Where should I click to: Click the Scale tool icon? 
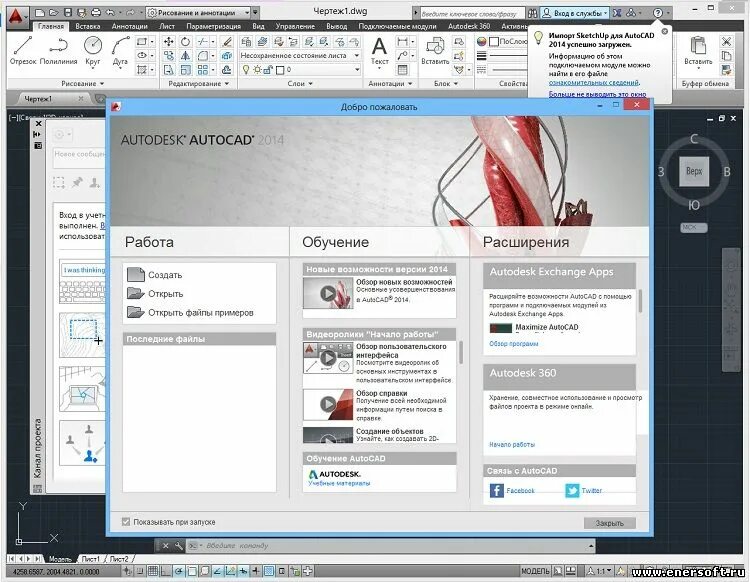coord(185,70)
